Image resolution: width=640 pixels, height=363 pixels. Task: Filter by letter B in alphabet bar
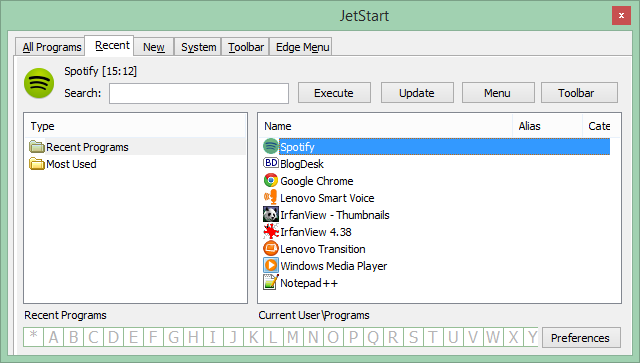[73, 337]
